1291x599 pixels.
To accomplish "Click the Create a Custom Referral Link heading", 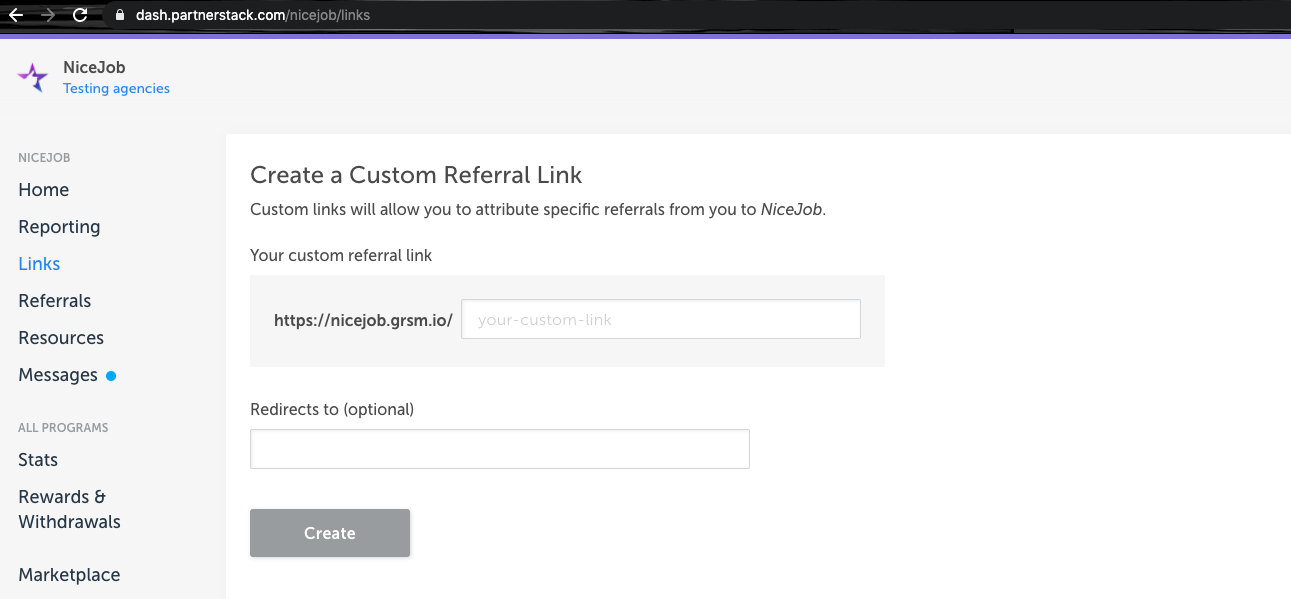I will (416, 175).
